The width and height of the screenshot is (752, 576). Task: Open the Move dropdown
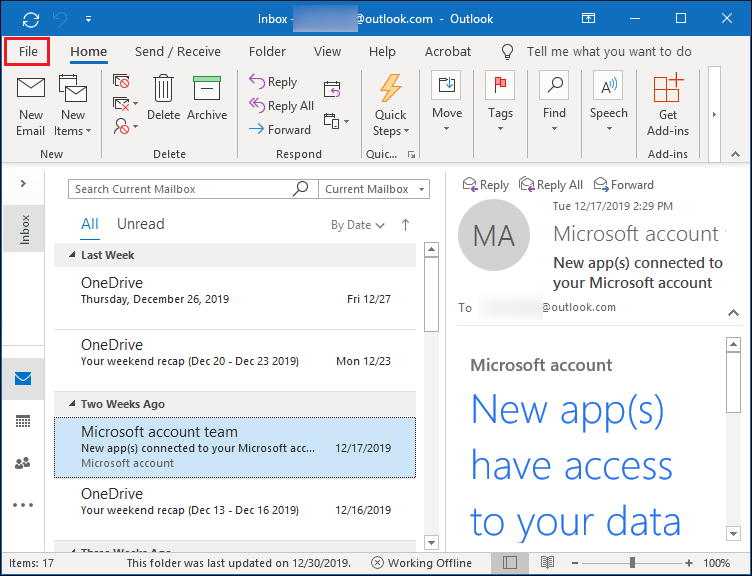pyautogui.click(x=447, y=102)
